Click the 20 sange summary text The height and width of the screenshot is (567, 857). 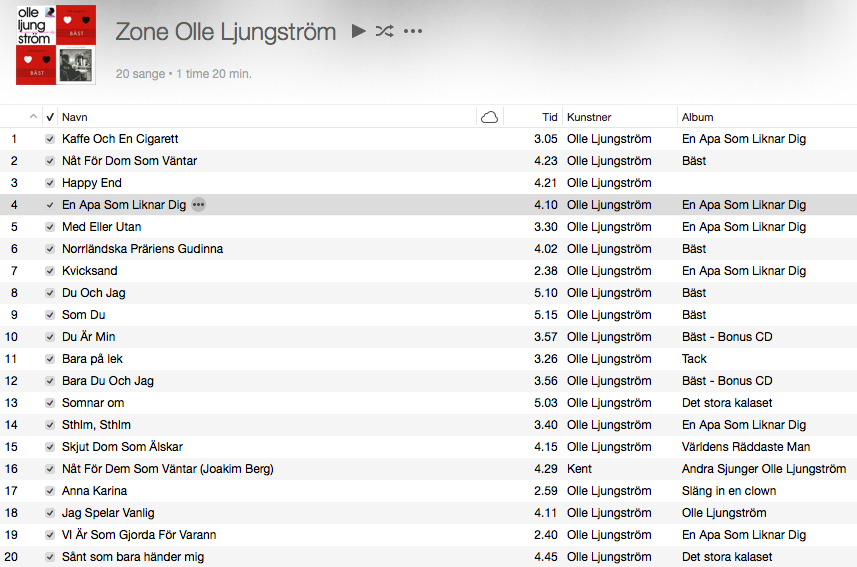tap(184, 74)
